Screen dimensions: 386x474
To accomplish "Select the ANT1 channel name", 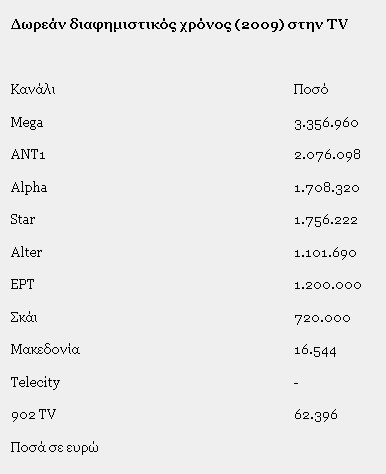I will point(28,155).
